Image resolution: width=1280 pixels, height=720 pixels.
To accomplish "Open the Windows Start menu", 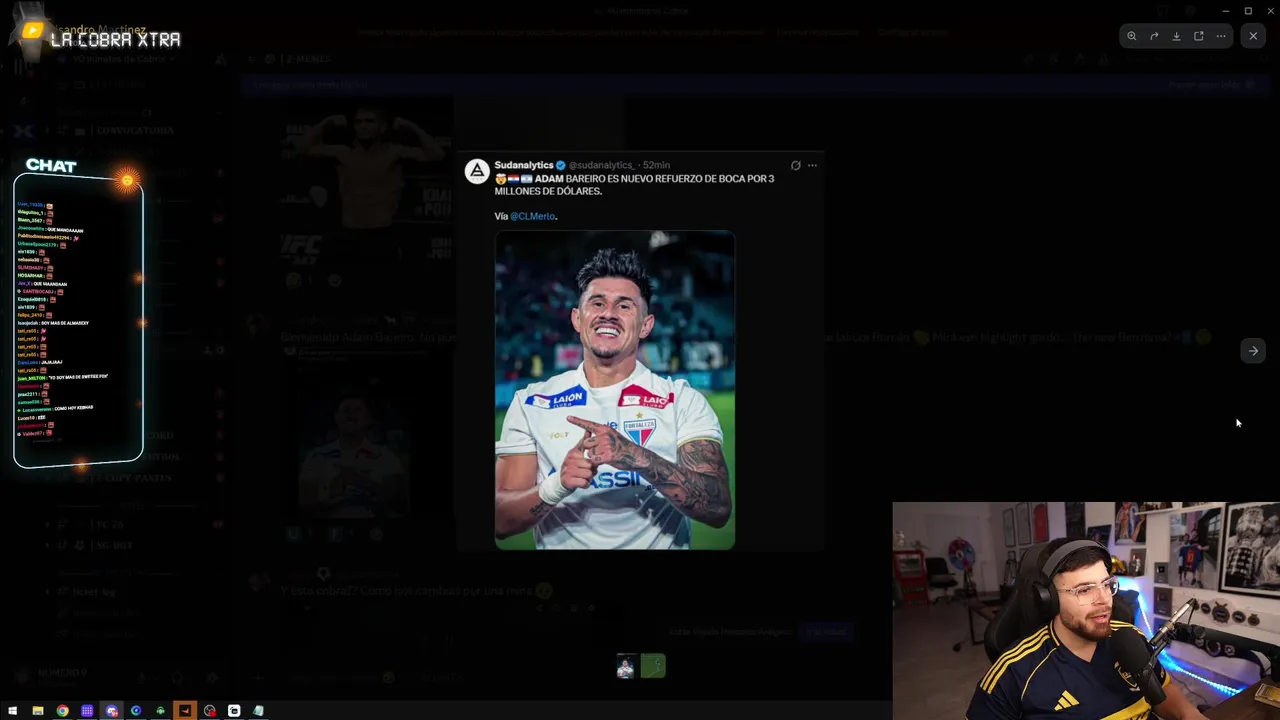I will (13, 711).
